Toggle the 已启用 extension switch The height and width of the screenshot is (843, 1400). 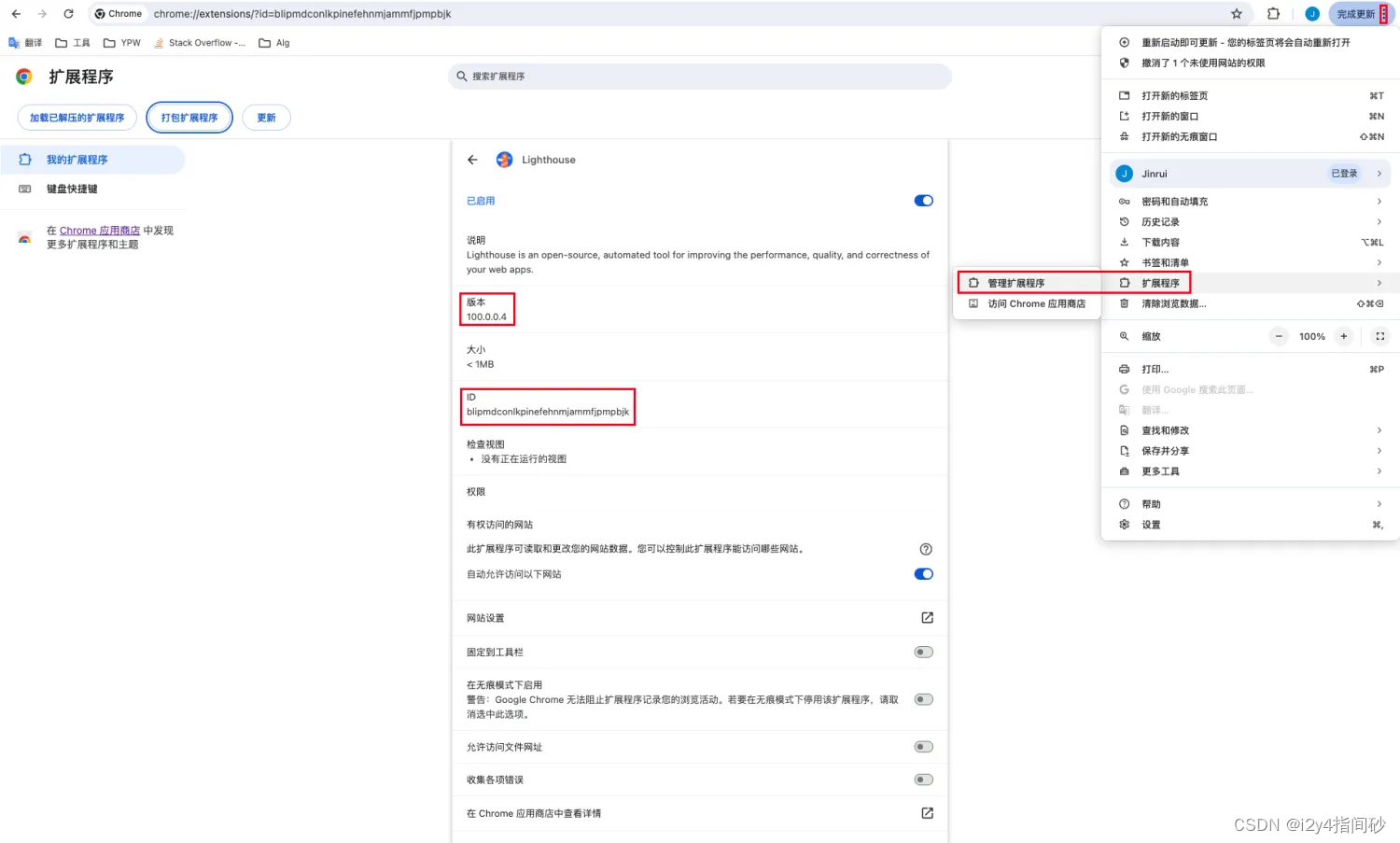[x=924, y=201]
